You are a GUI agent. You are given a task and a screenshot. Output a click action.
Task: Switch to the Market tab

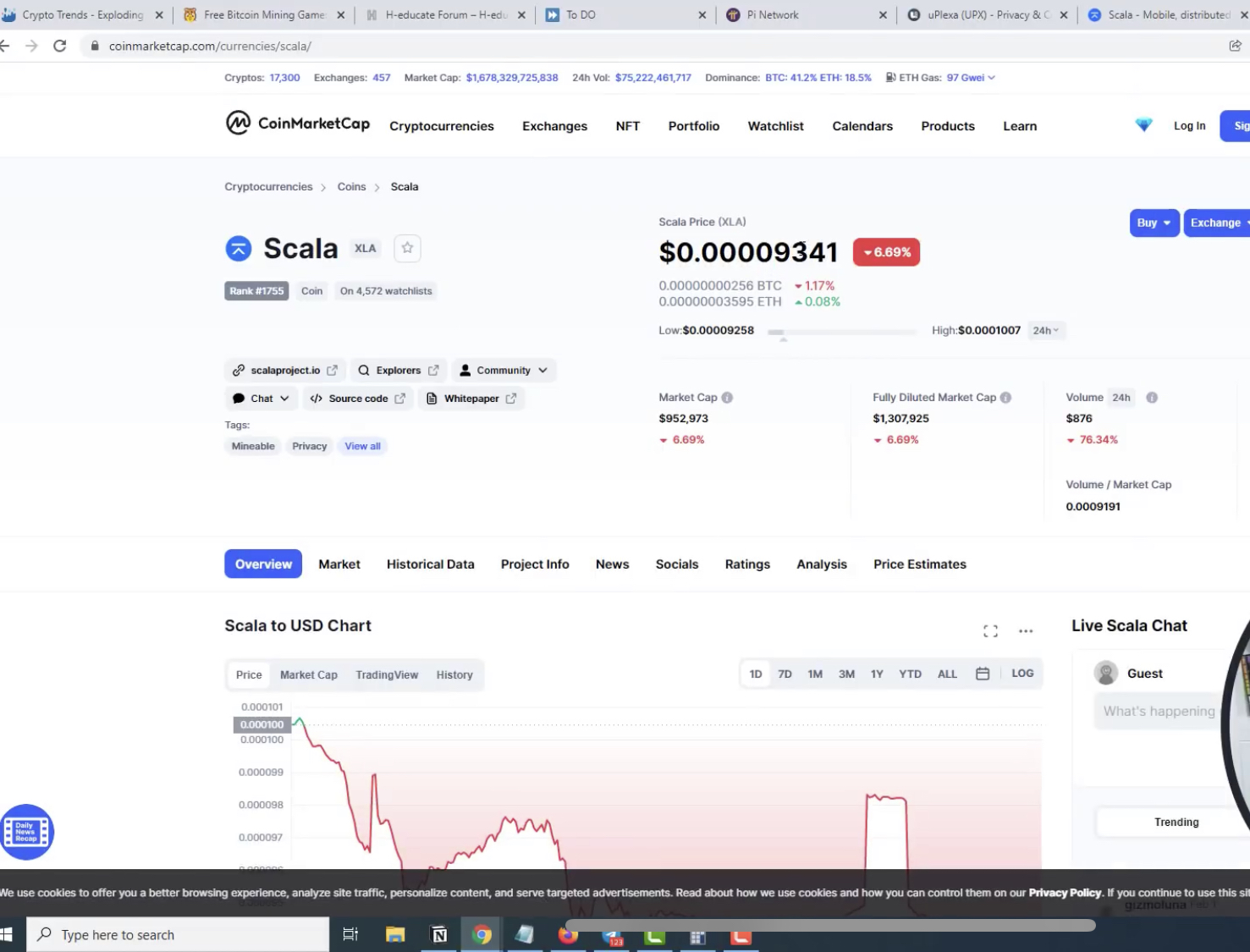pyautogui.click(x=339, y=564)
